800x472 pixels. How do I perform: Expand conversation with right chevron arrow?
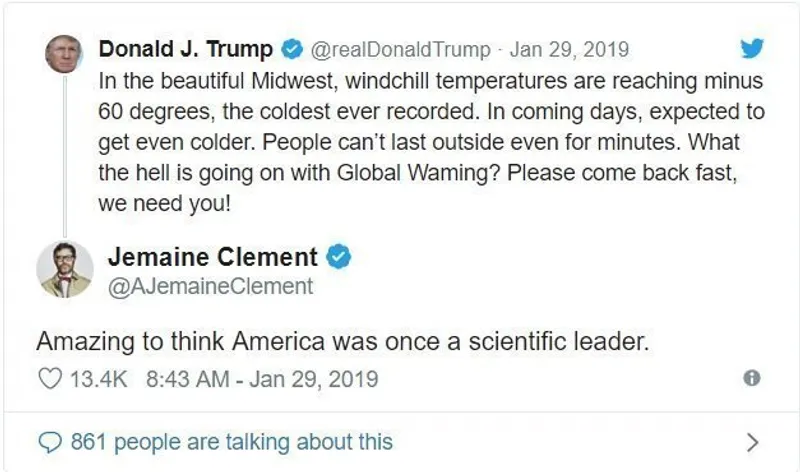click(x=753, y=441)
